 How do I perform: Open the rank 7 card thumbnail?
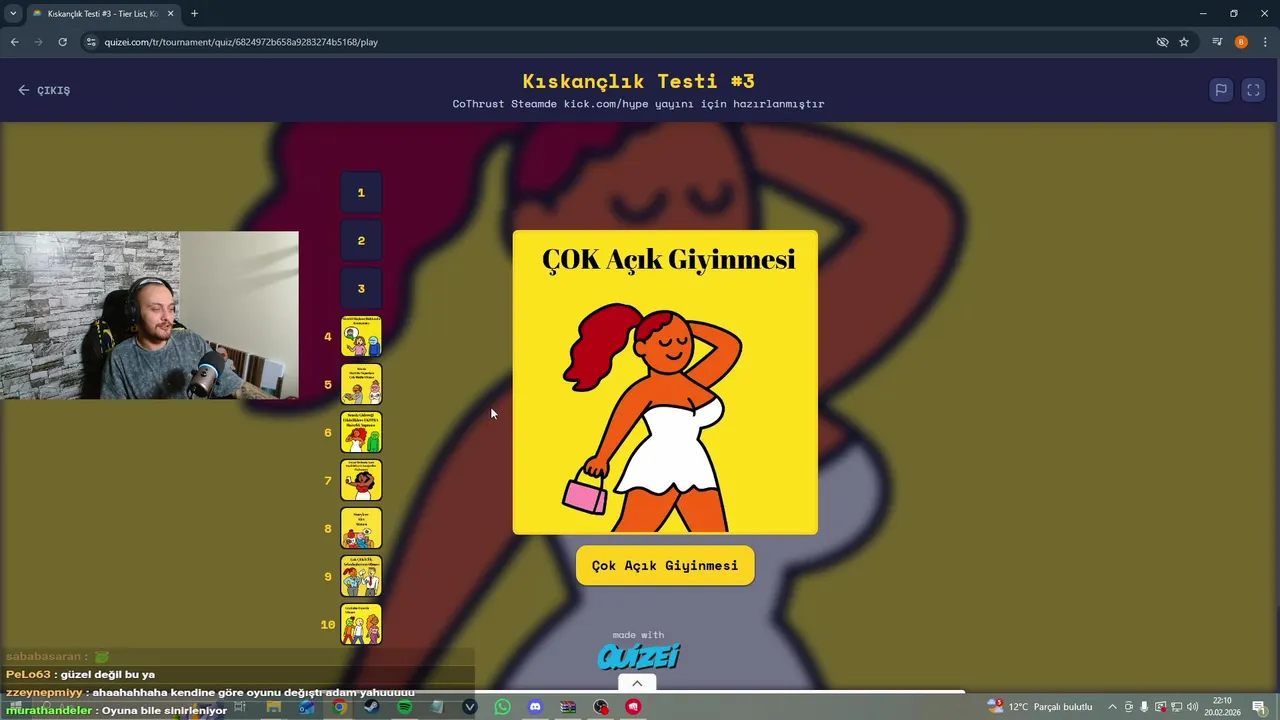pyautogui.click(x=361, y=480)
